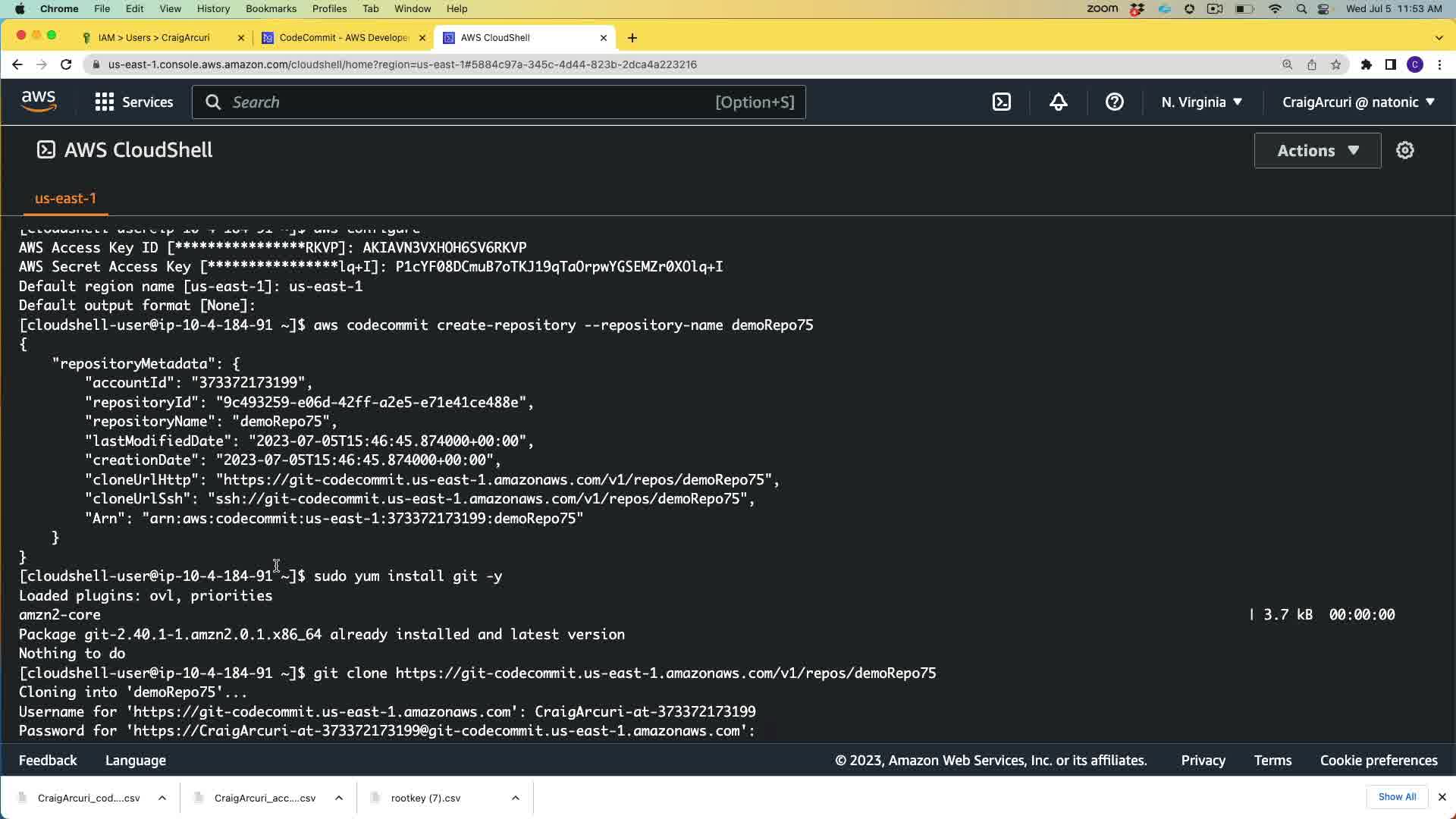Switch to the CodeCommit browser tab

click(344, 37)
